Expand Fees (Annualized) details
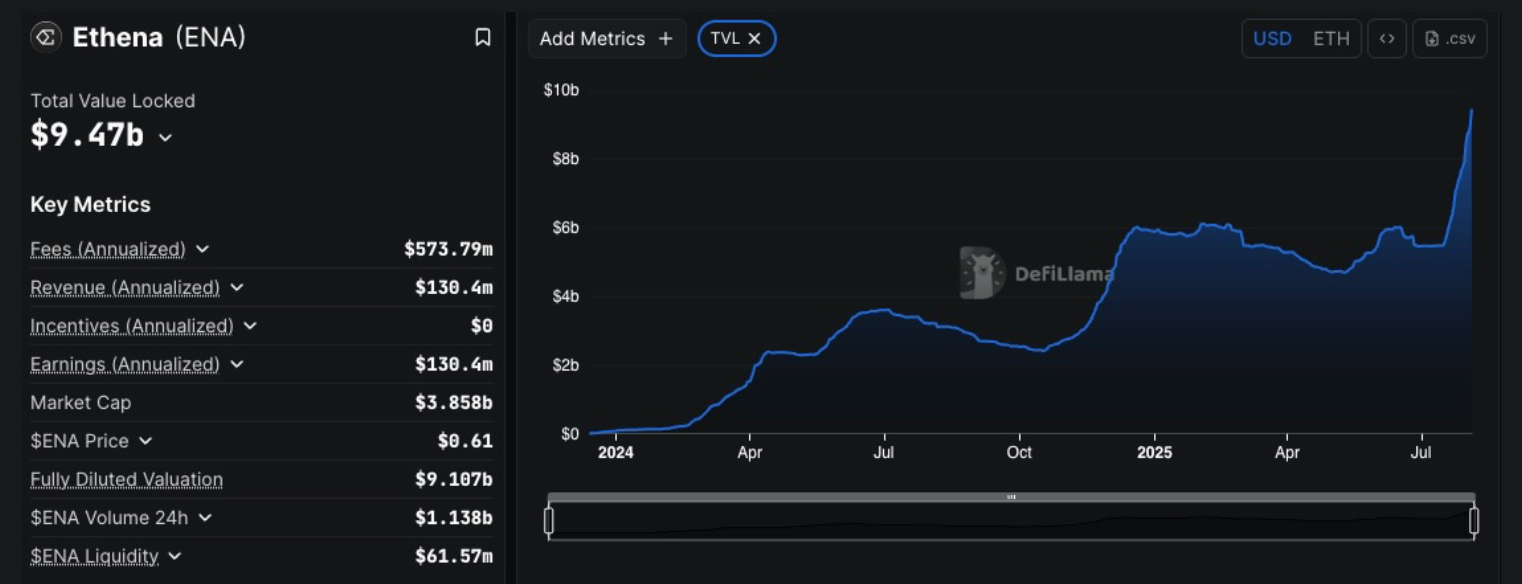This screenshot has width=1522, height=584. tap(202, 249)
